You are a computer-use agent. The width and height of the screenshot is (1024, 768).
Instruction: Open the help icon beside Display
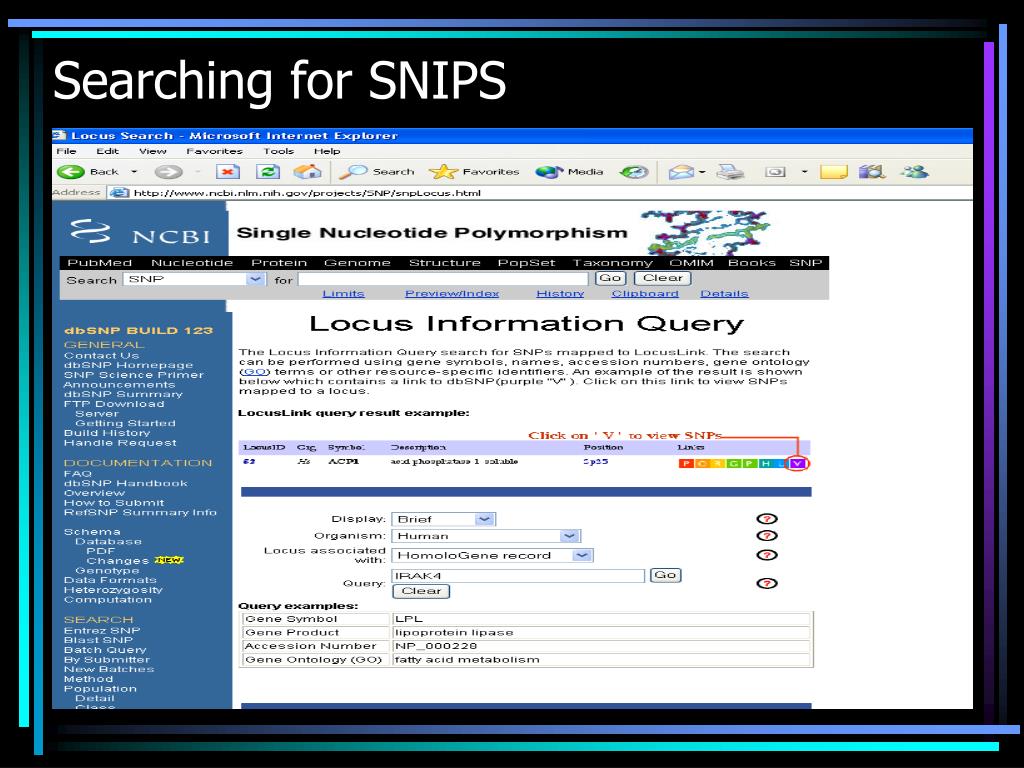coord(767,519)
